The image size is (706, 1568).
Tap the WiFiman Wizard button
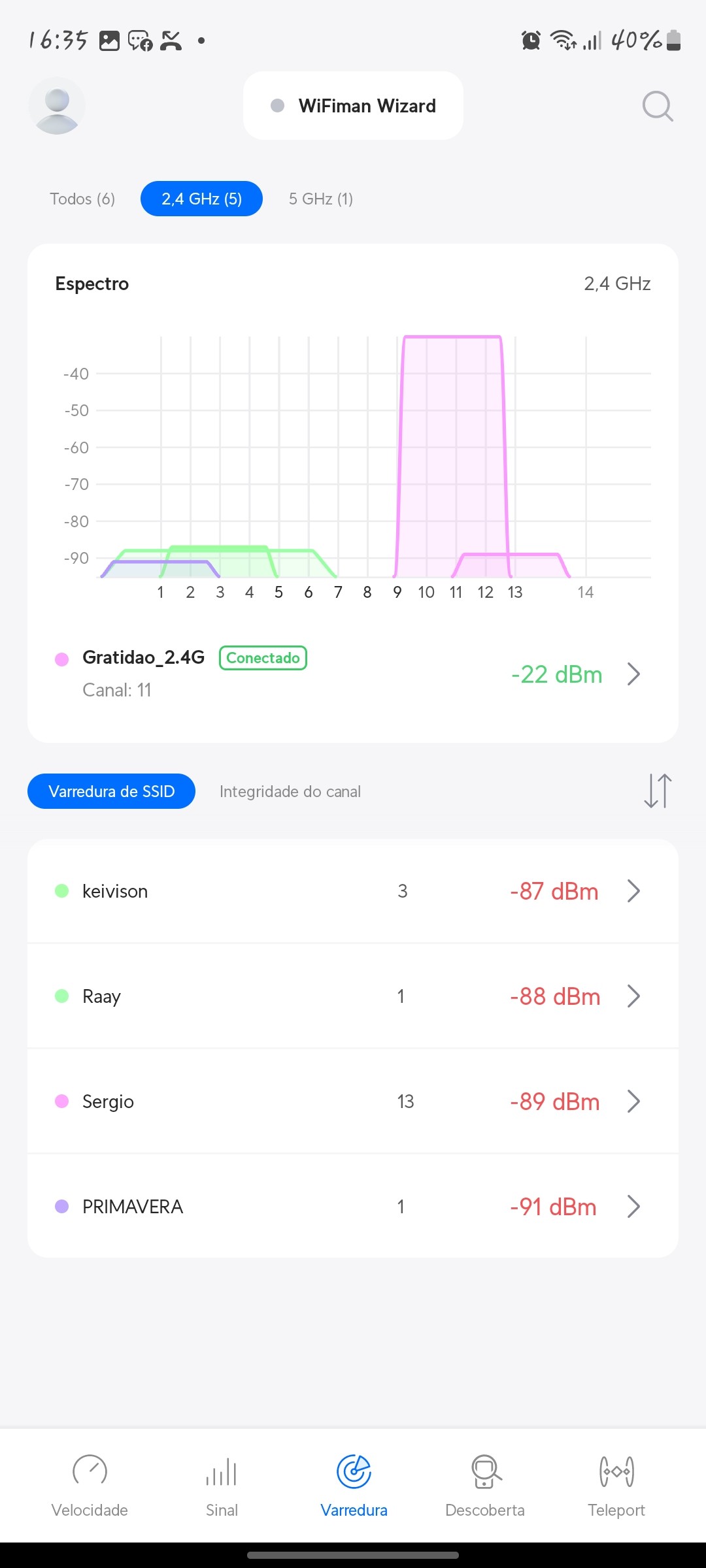[x=353, y=106]
